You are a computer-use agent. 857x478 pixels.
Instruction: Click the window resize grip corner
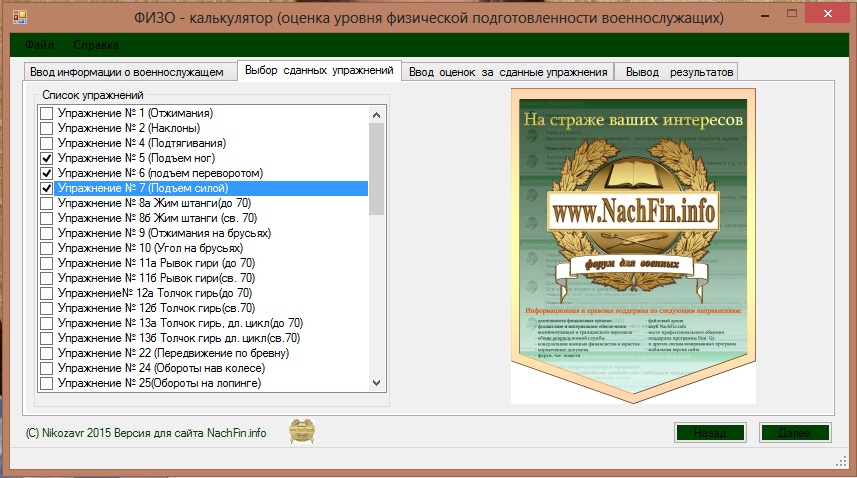pos(842,462)
